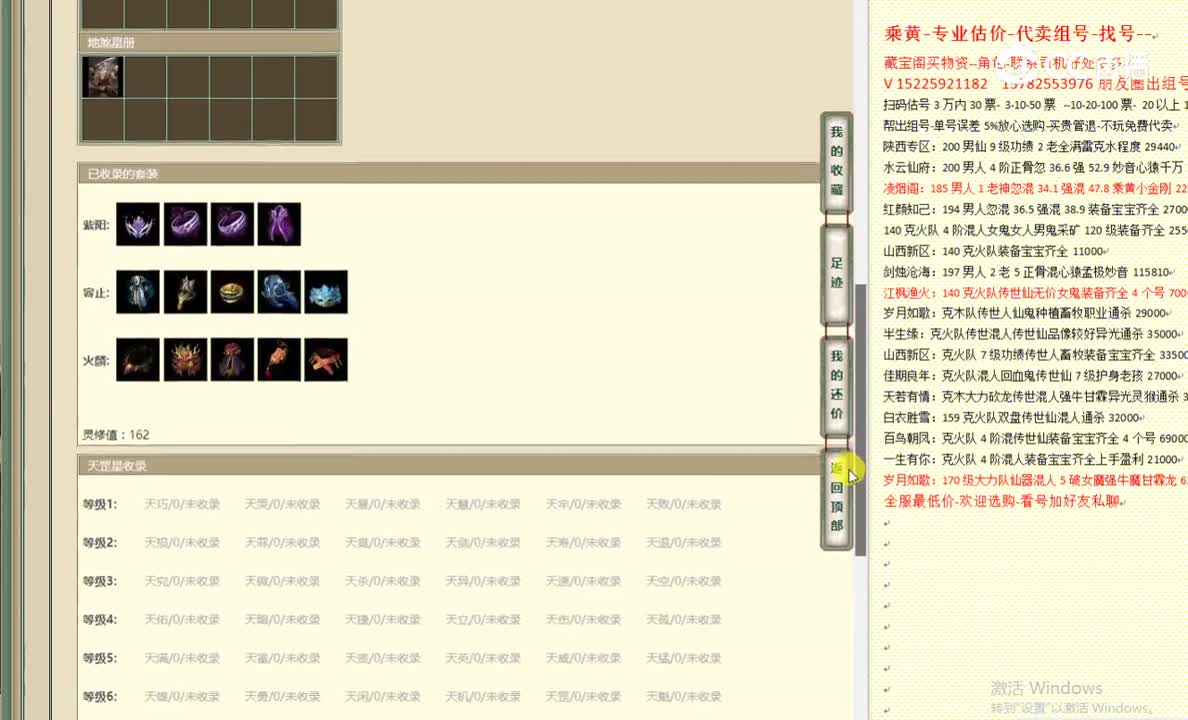Click the purple ring icon beside the mask
Screen dimensions: 1188x720
[185, 224]
